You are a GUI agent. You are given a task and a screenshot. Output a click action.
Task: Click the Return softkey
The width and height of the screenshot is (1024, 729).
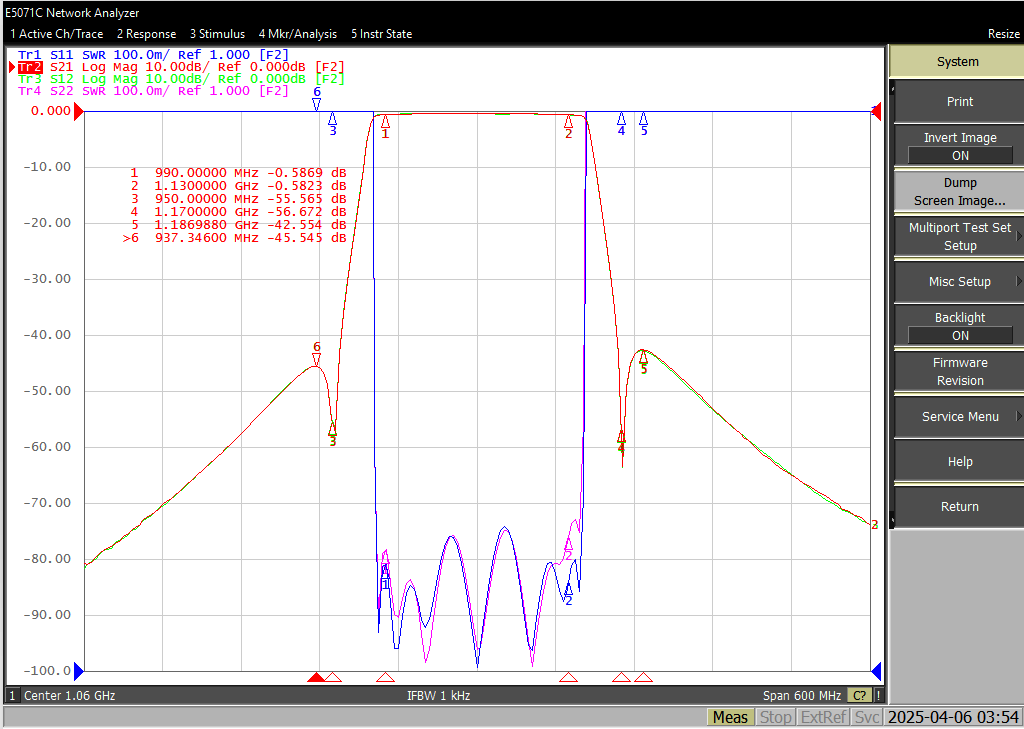pyautogui.click(x=957, y=507)
